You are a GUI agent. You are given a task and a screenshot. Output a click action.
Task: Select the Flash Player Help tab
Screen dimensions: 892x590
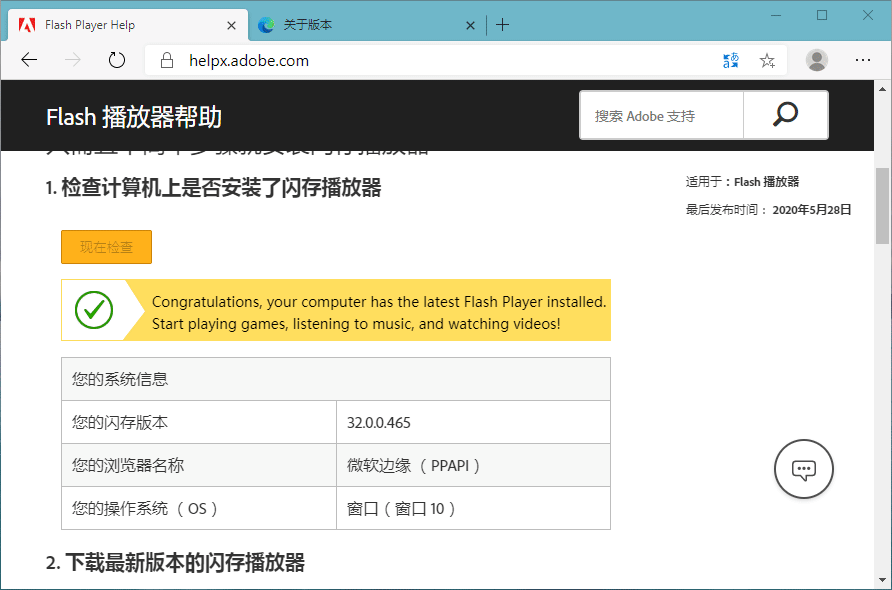(110, 25)
